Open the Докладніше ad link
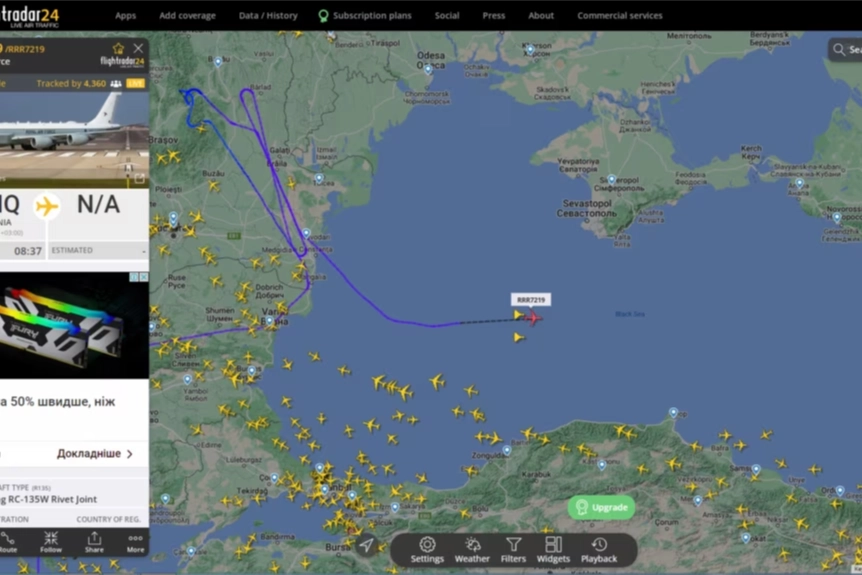 [95, 453]
